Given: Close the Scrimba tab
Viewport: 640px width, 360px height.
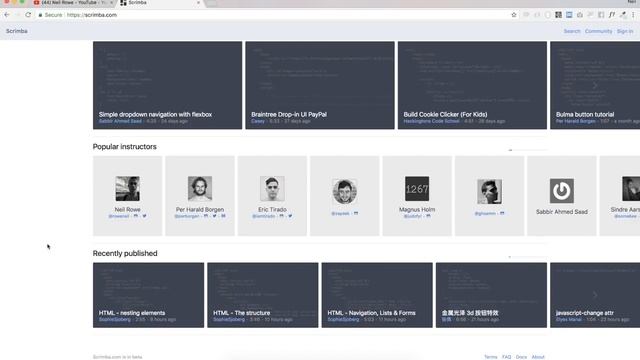Looking at the screenshot, I should click(198, 3).
